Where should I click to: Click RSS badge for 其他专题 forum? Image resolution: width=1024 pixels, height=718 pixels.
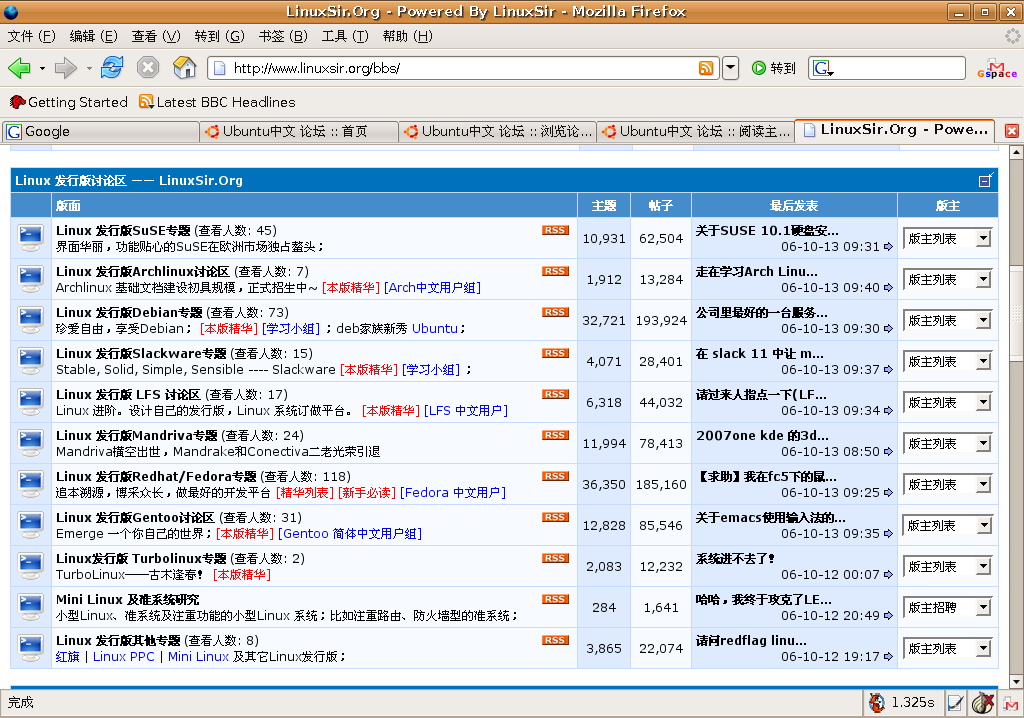tap(555, 640)
